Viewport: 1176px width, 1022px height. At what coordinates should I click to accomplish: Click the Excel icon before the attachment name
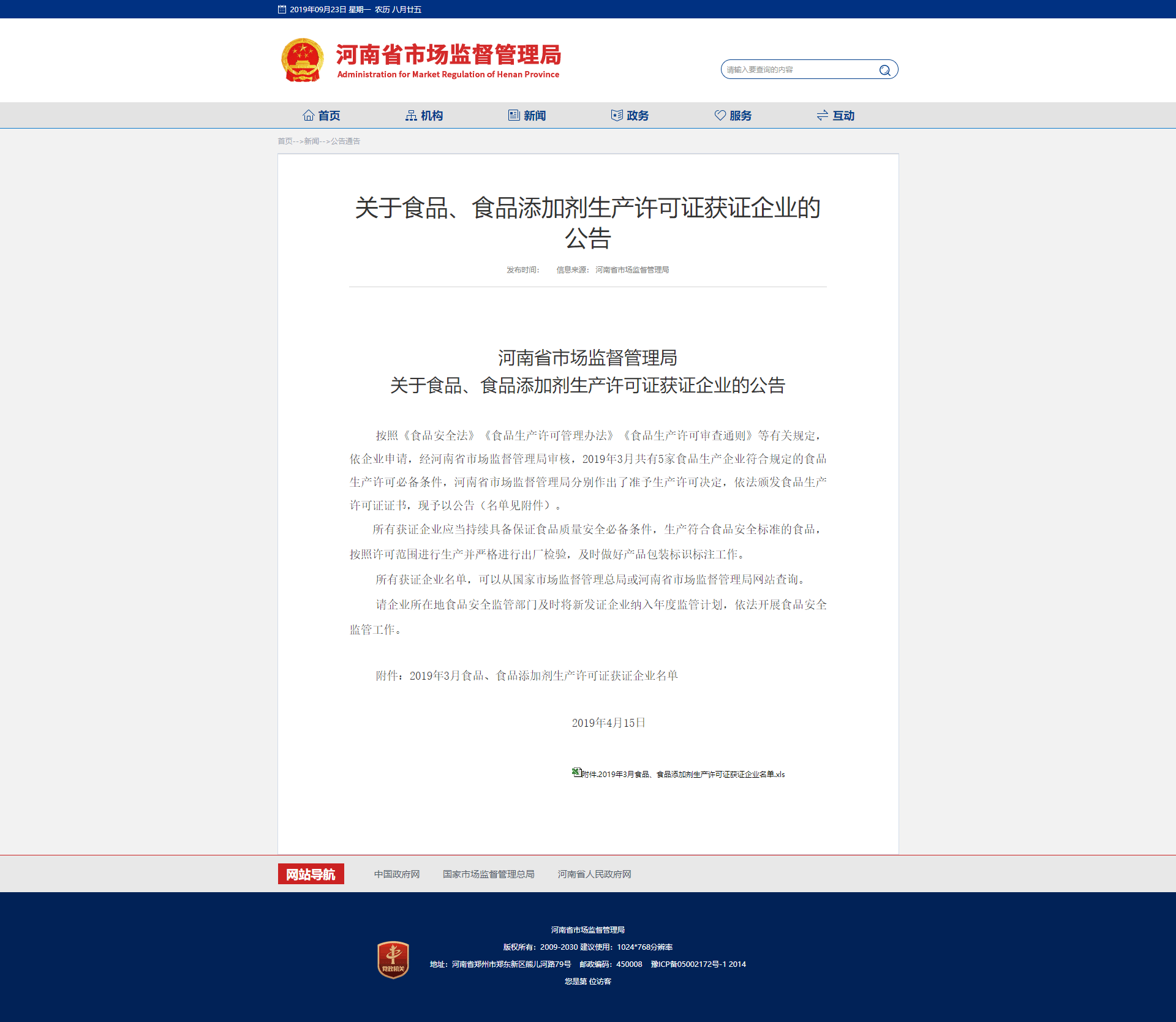coord(576,772)
